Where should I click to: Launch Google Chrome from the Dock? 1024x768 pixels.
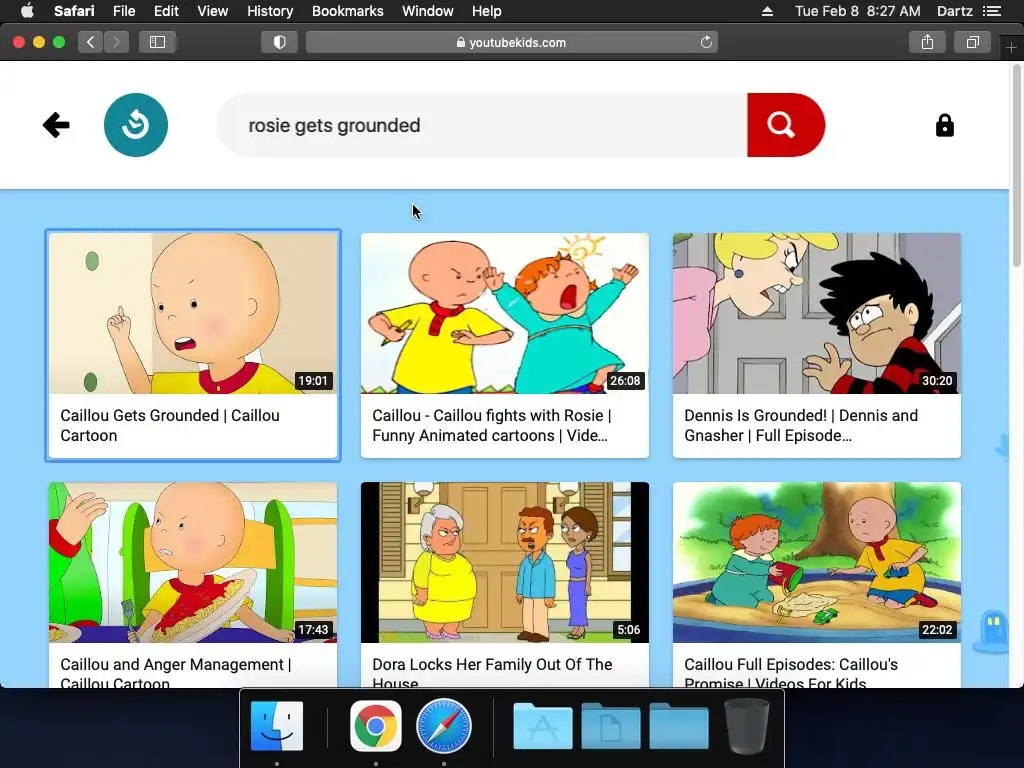(x=376, y=726)
